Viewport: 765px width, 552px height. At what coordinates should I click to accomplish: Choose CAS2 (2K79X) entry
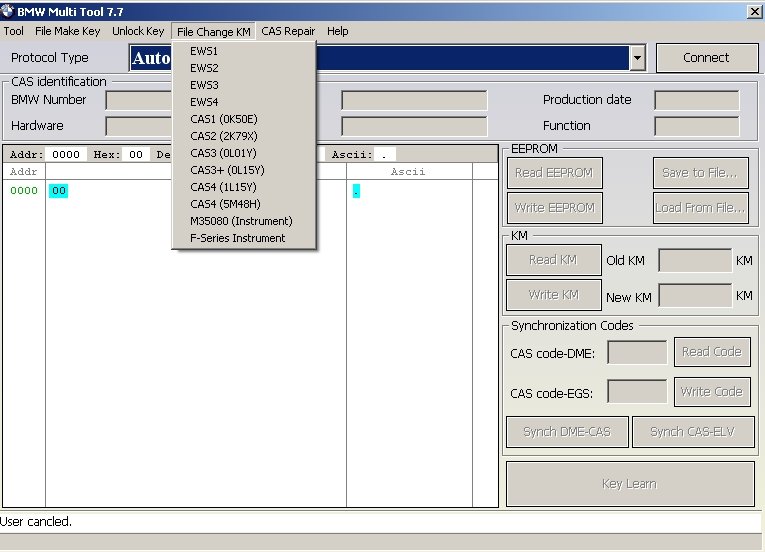[x=244, y=136]
